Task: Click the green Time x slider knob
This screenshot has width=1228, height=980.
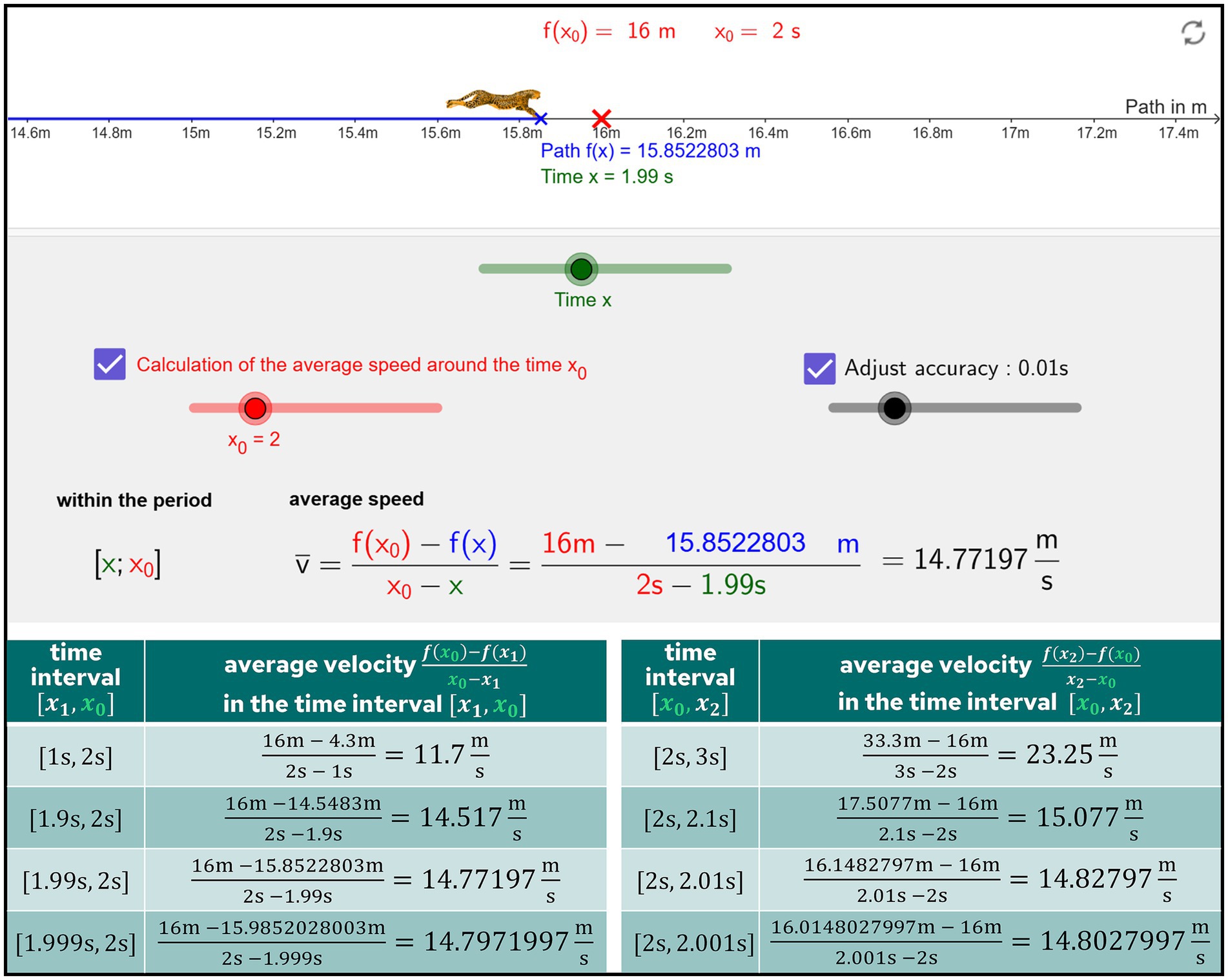Action: tap(581, 269)
